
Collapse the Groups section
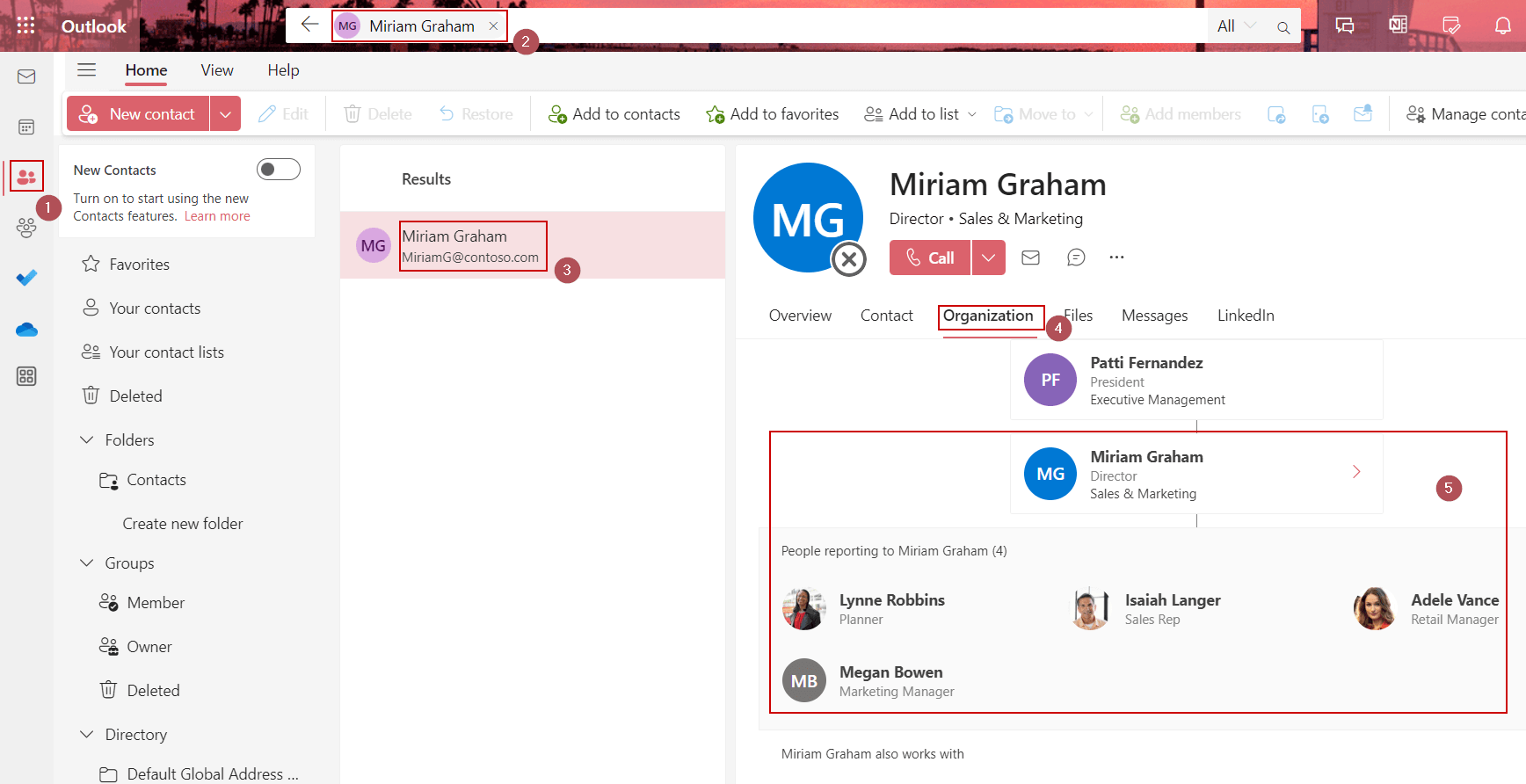(x=87, y=563)
